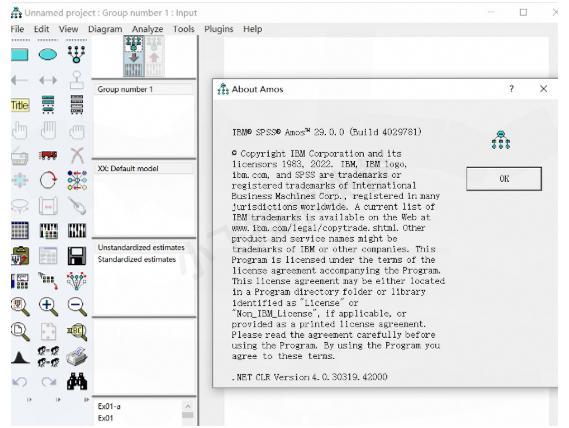
Task: Toggle view input path diagram button
Action: tap(134, 56)
